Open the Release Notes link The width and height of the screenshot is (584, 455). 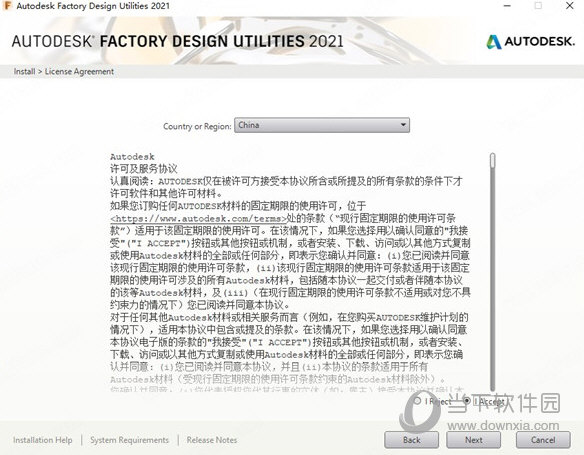click(x=212, y=440)
